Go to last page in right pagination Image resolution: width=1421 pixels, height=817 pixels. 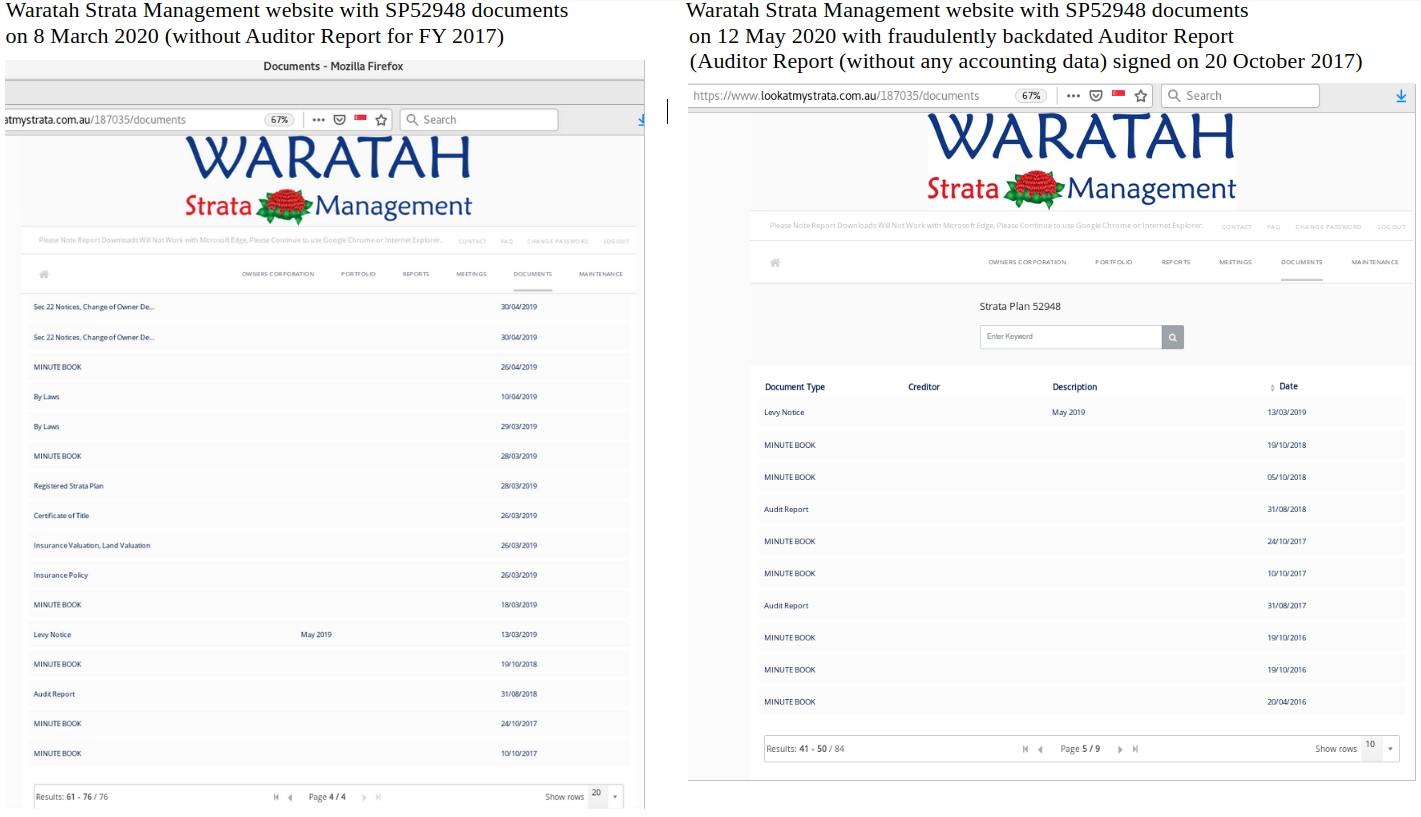coord(1135,749)
